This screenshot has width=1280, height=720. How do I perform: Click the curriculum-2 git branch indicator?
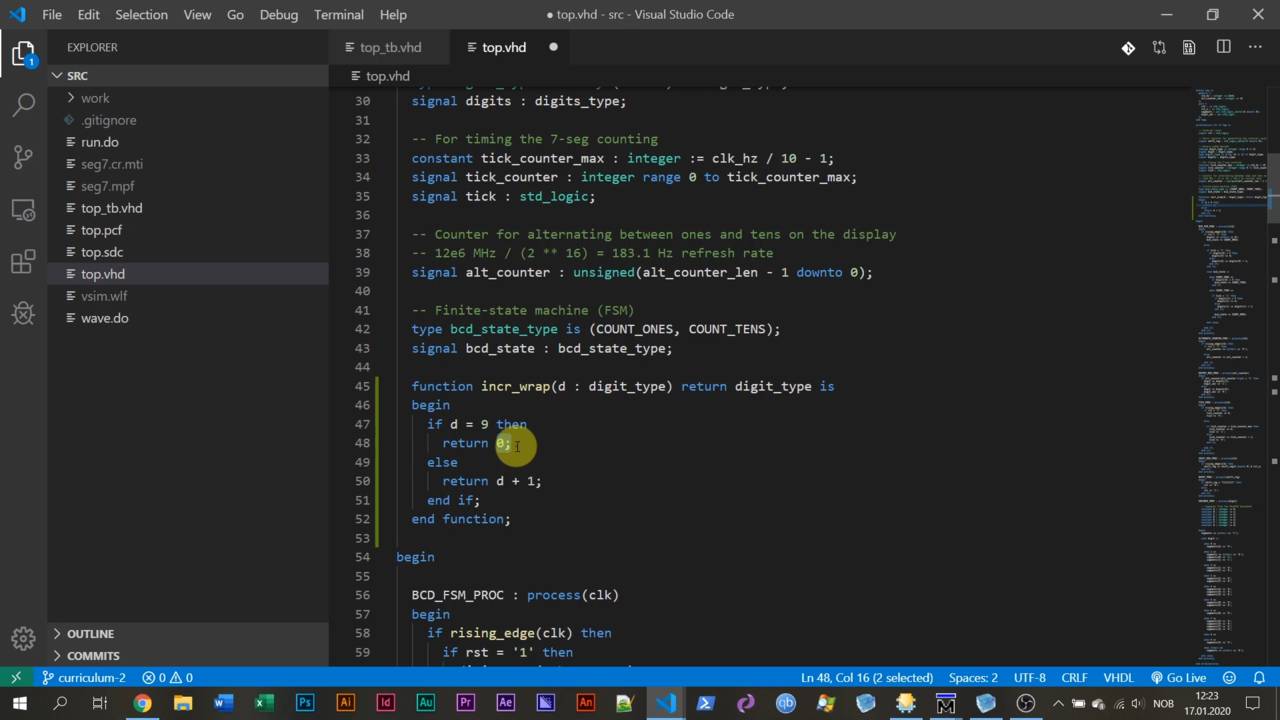(x=83, y=677)
